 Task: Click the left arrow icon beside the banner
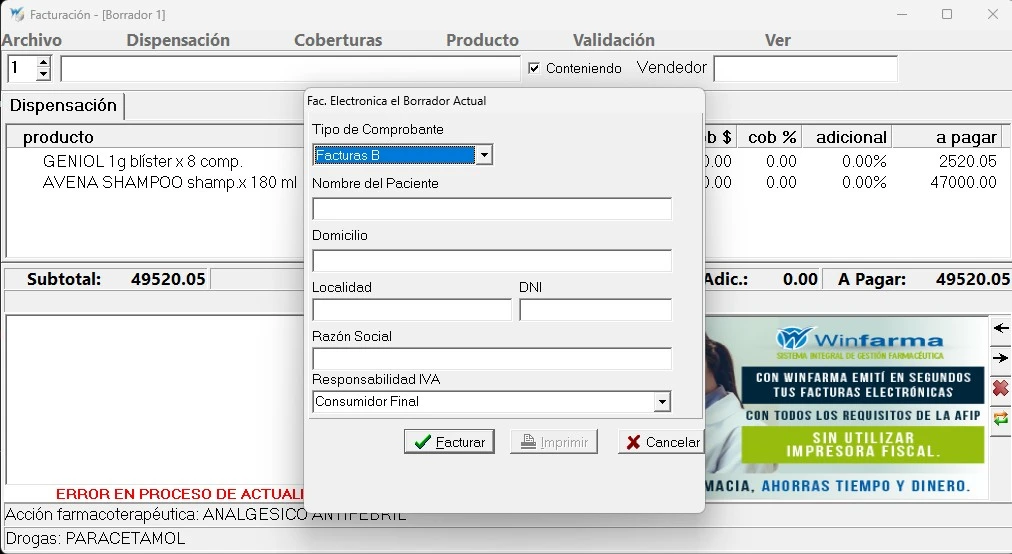[1000, 328]
